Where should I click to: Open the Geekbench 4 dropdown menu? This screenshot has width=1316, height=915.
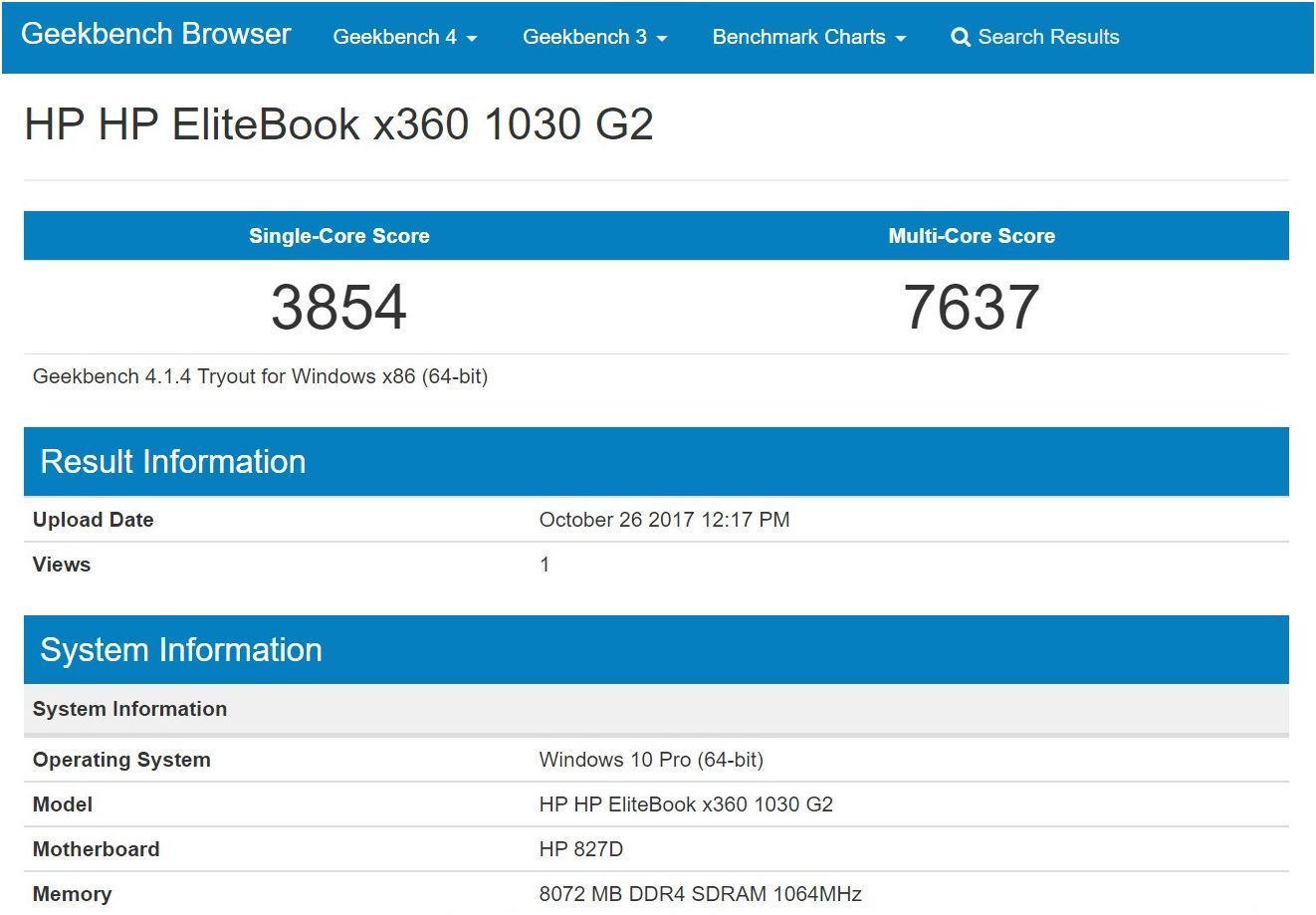404,37
